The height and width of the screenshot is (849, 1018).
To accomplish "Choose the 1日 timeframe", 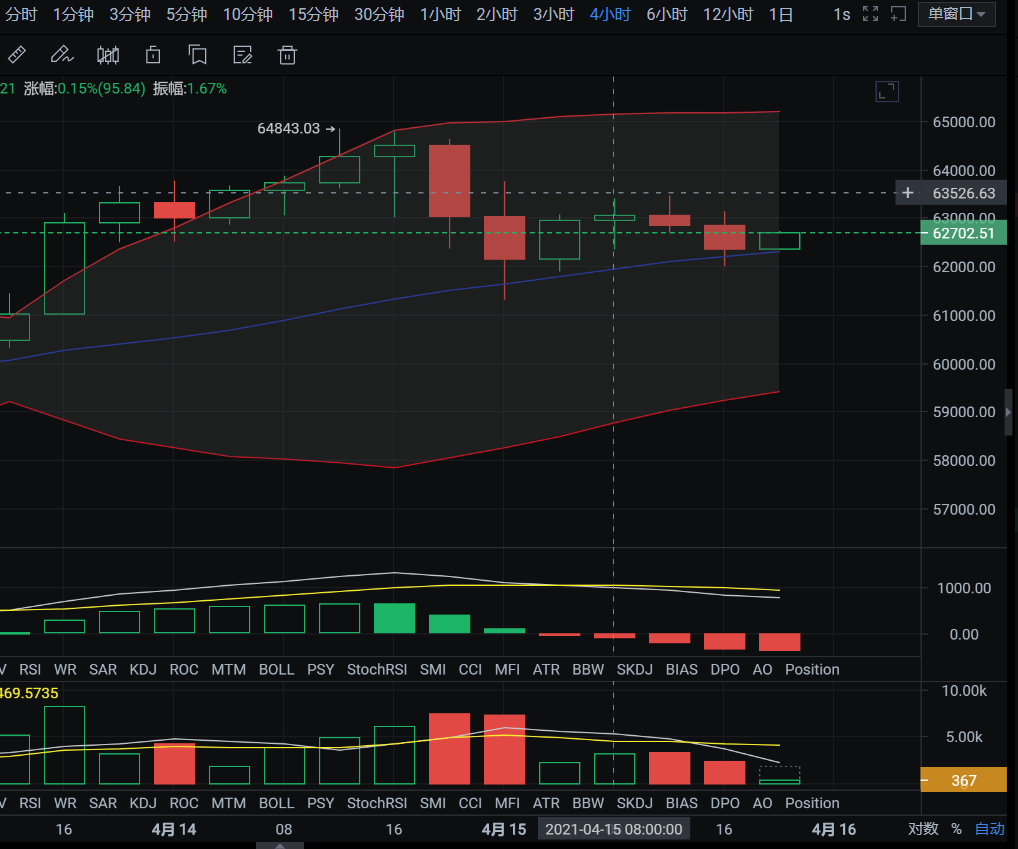I will coord(781,14).
